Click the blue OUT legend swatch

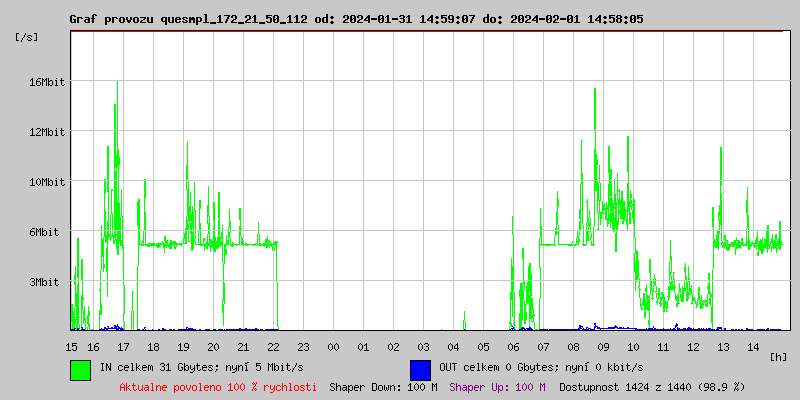(x=420, y=369)
